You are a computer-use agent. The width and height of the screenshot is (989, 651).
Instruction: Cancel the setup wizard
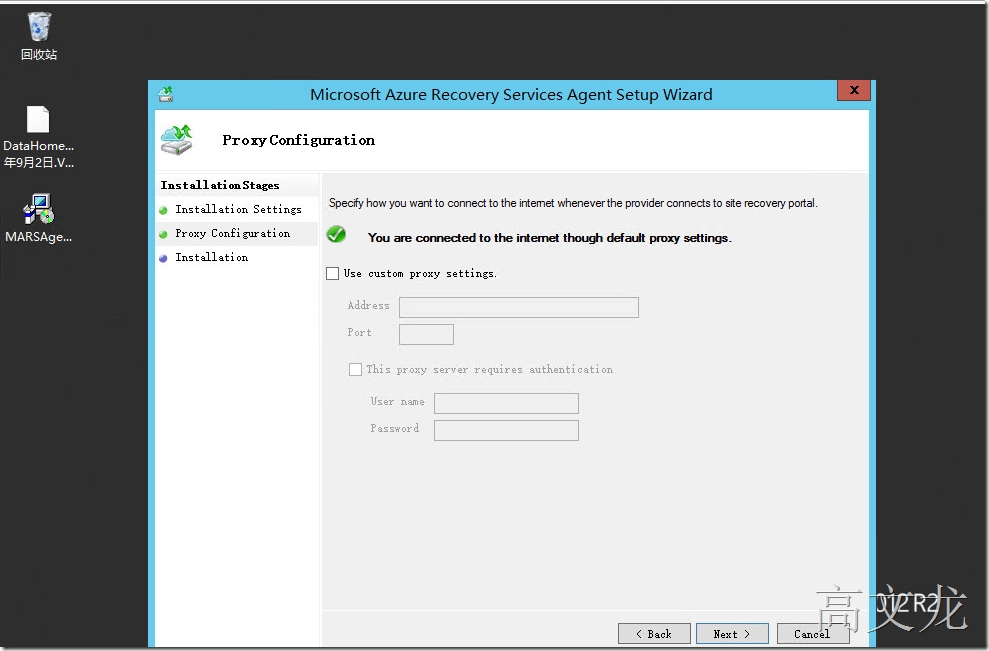point(813,634)
